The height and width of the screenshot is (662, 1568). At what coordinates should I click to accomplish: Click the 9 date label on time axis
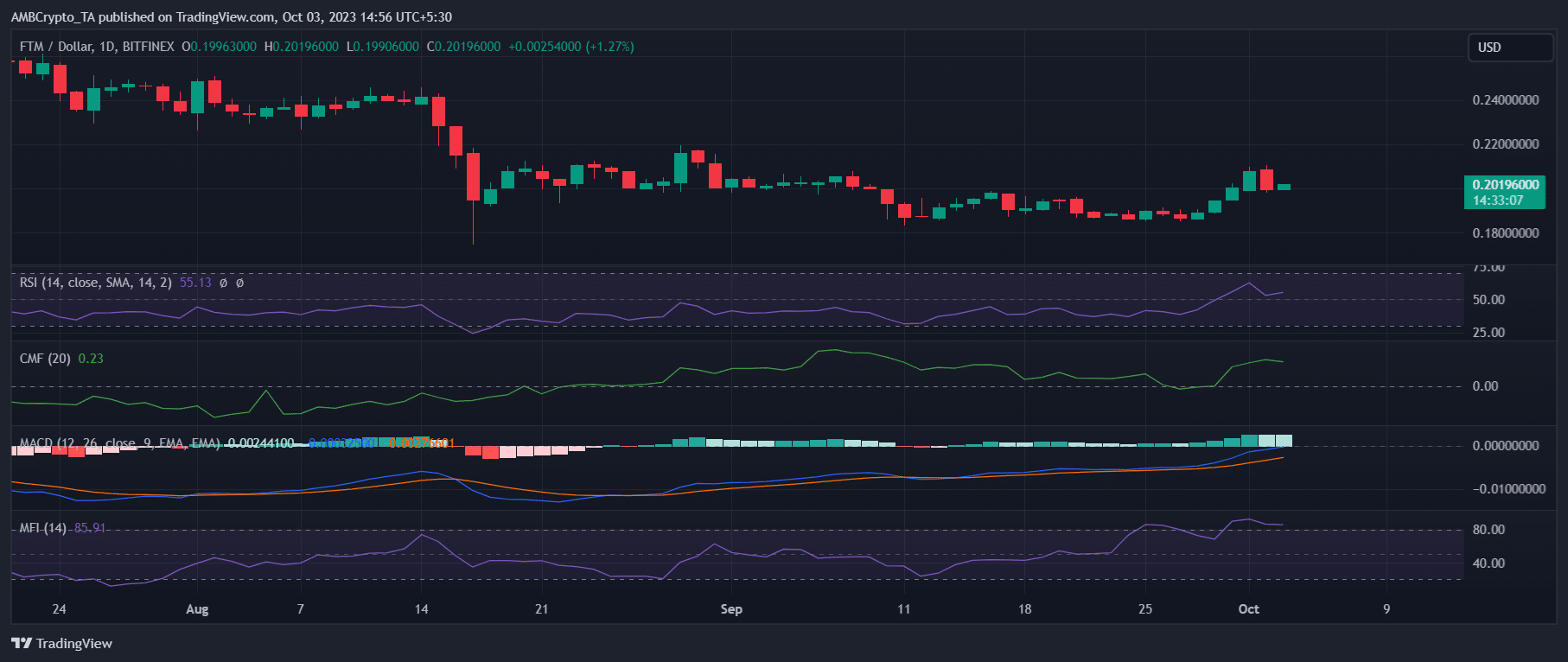pos(1386,609)
